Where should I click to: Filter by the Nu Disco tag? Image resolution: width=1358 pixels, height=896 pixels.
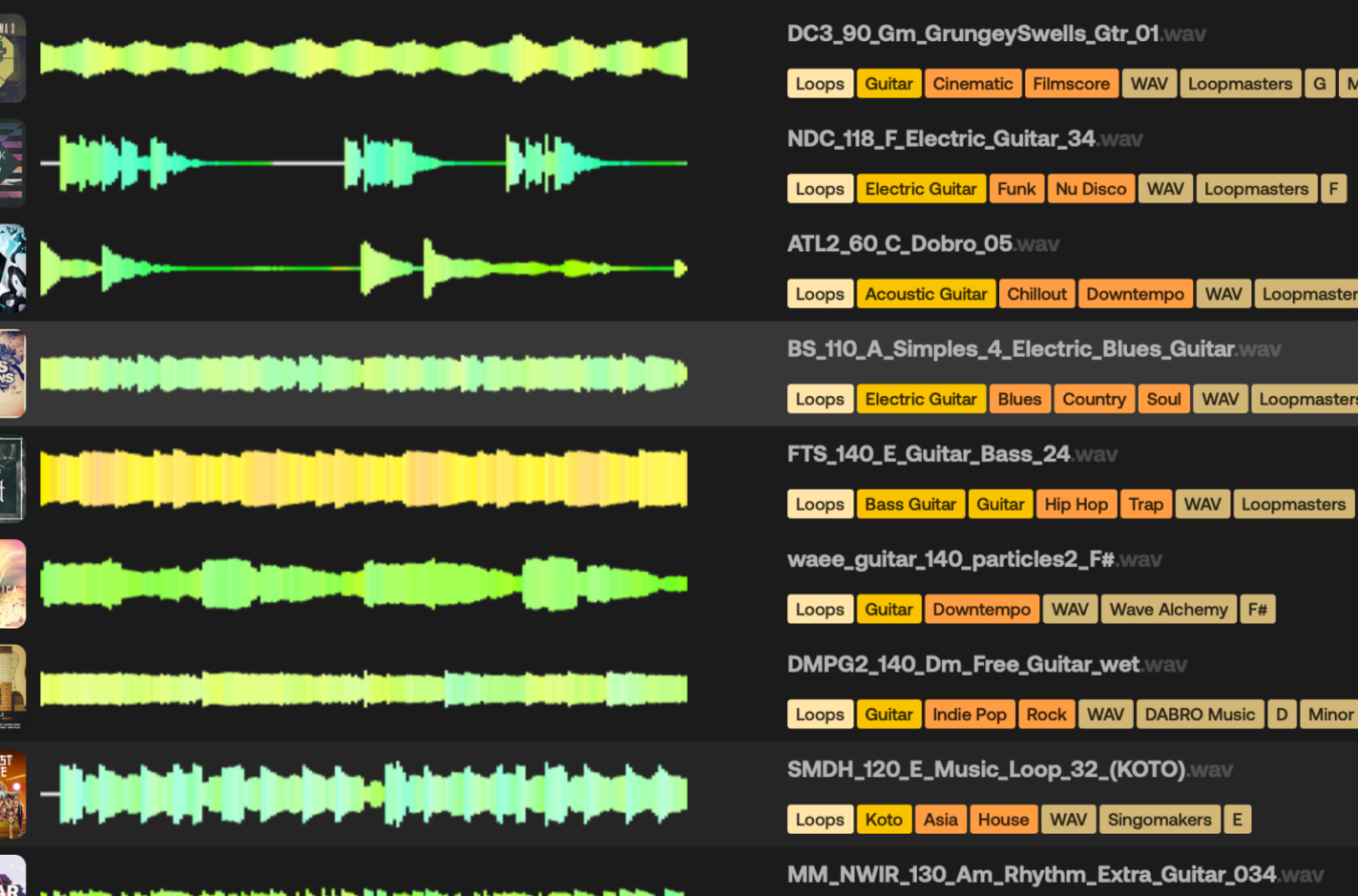coord(1090,189)
